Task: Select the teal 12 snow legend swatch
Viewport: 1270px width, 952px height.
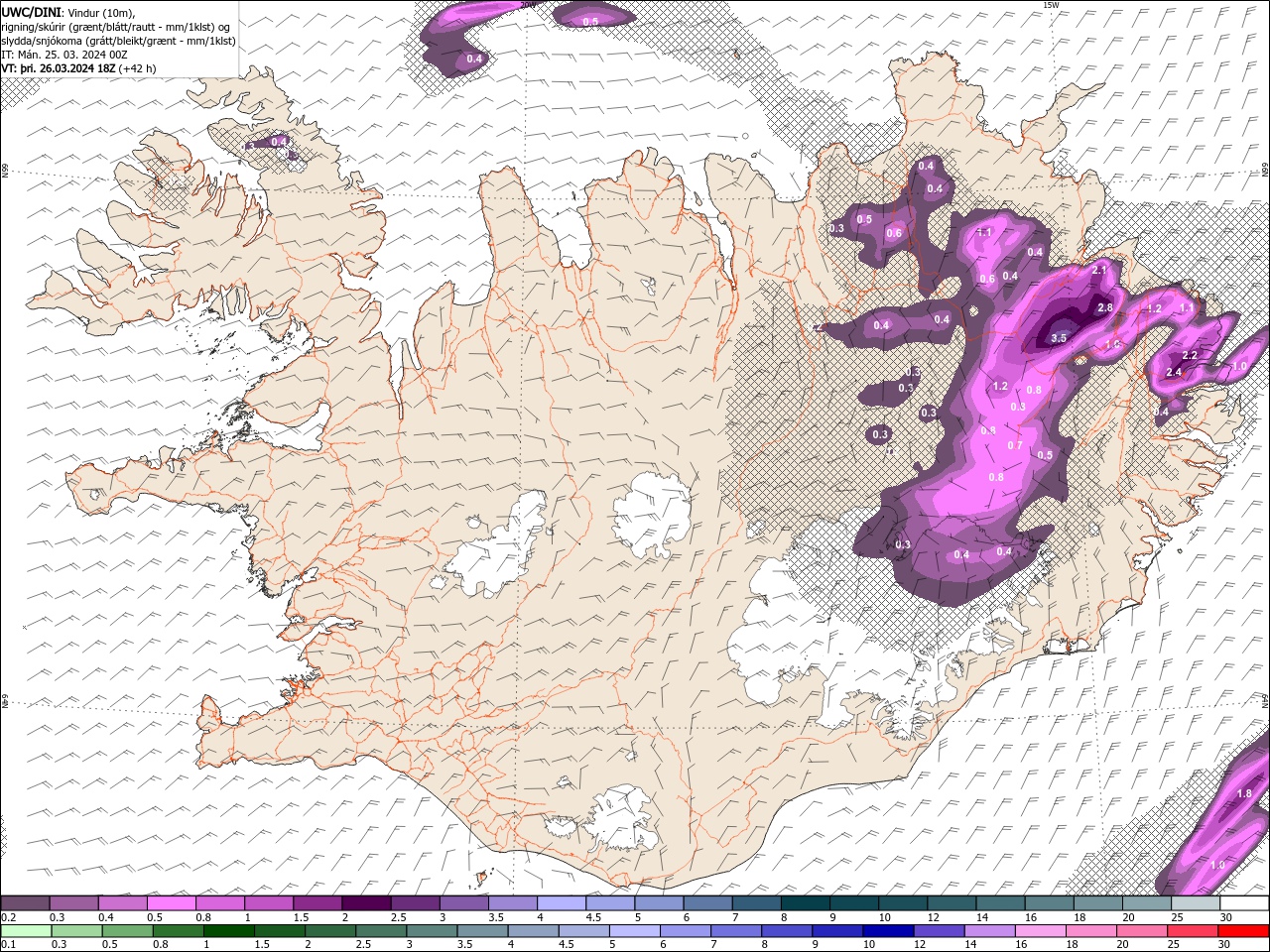Action: [x=952, y=902]
